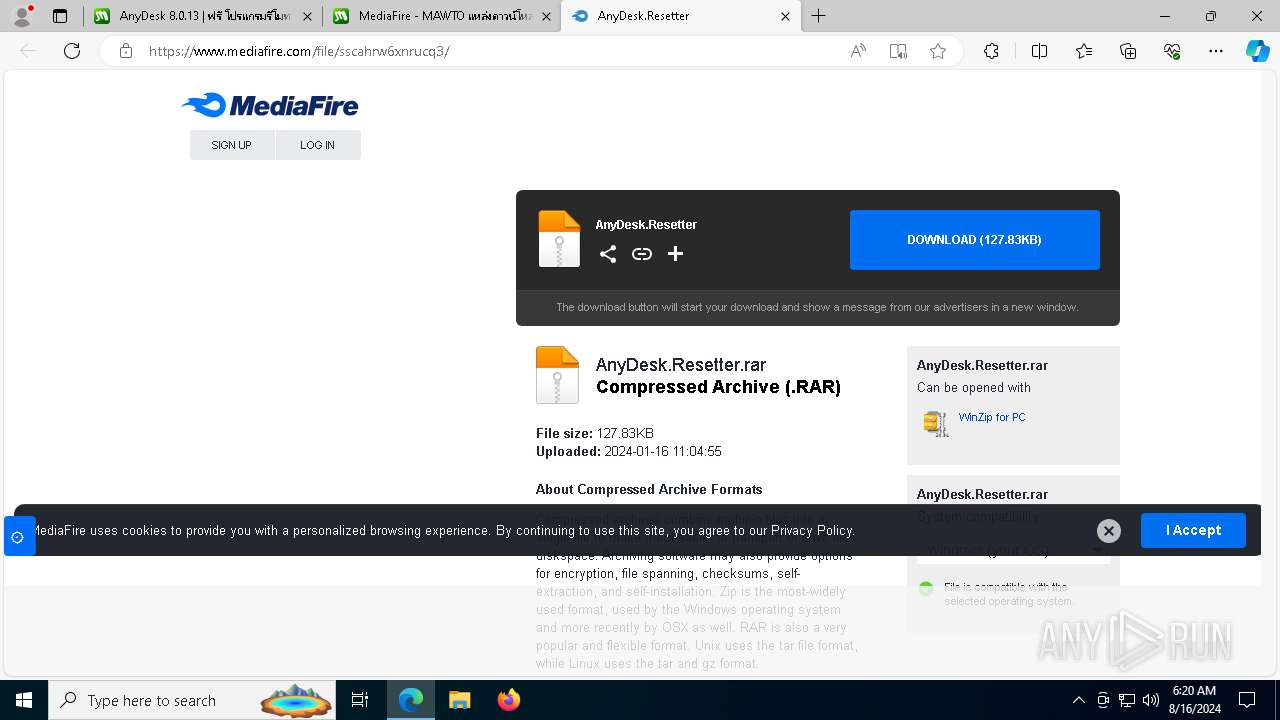Add page to favorites star icon
Viewport: 1280px width, 720px height.
coord(938,51)
